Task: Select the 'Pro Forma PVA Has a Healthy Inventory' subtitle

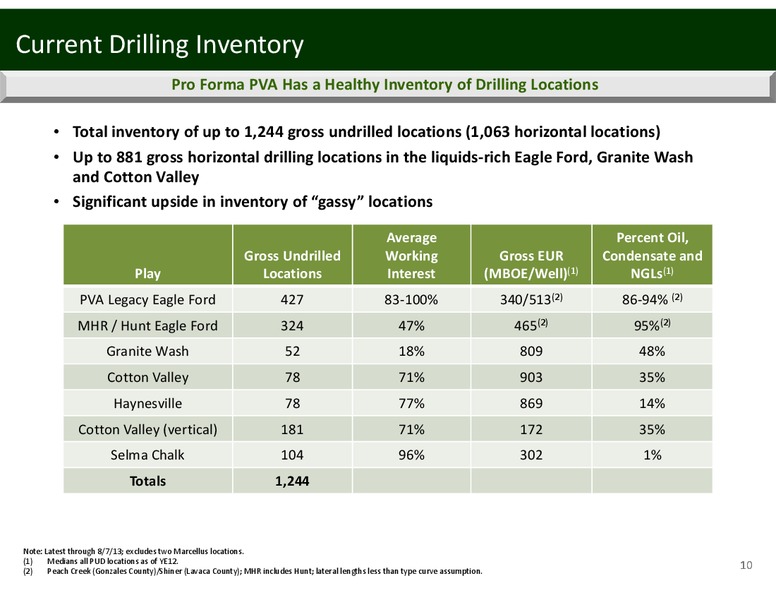Action: [x=385, y=85]
